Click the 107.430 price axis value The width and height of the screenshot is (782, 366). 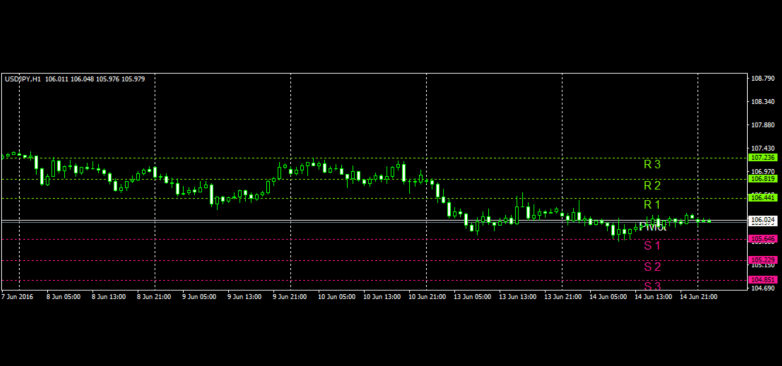763,149
